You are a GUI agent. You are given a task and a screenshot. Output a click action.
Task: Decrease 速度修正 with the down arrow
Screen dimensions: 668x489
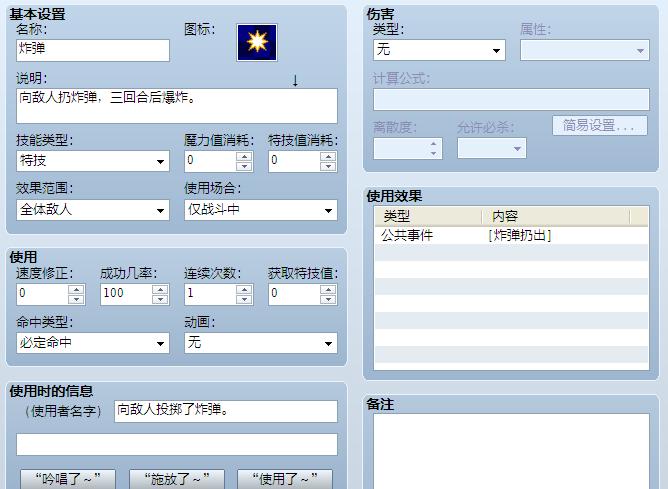(x=76, y=299)
